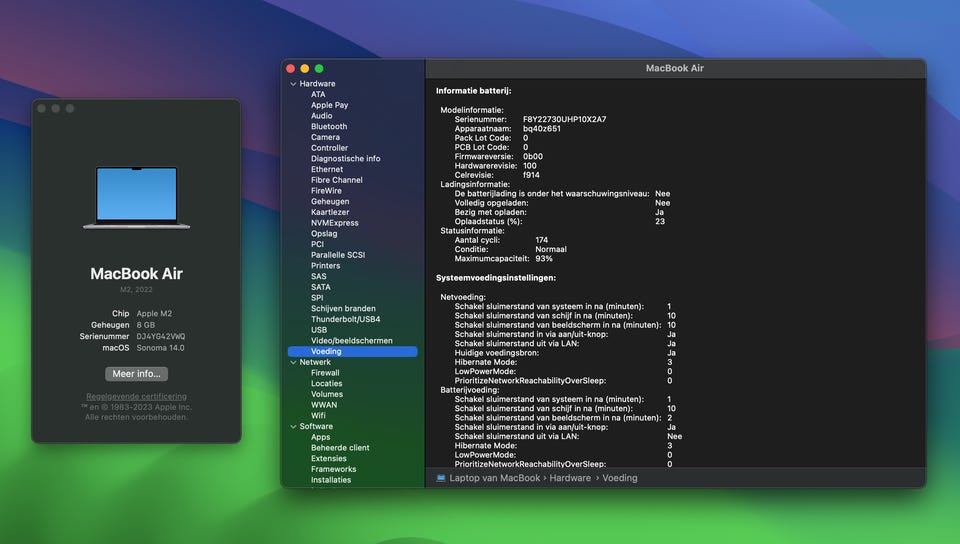Select Apple Pay in the sidebar
Screen dimensions: 960x544
329,105
